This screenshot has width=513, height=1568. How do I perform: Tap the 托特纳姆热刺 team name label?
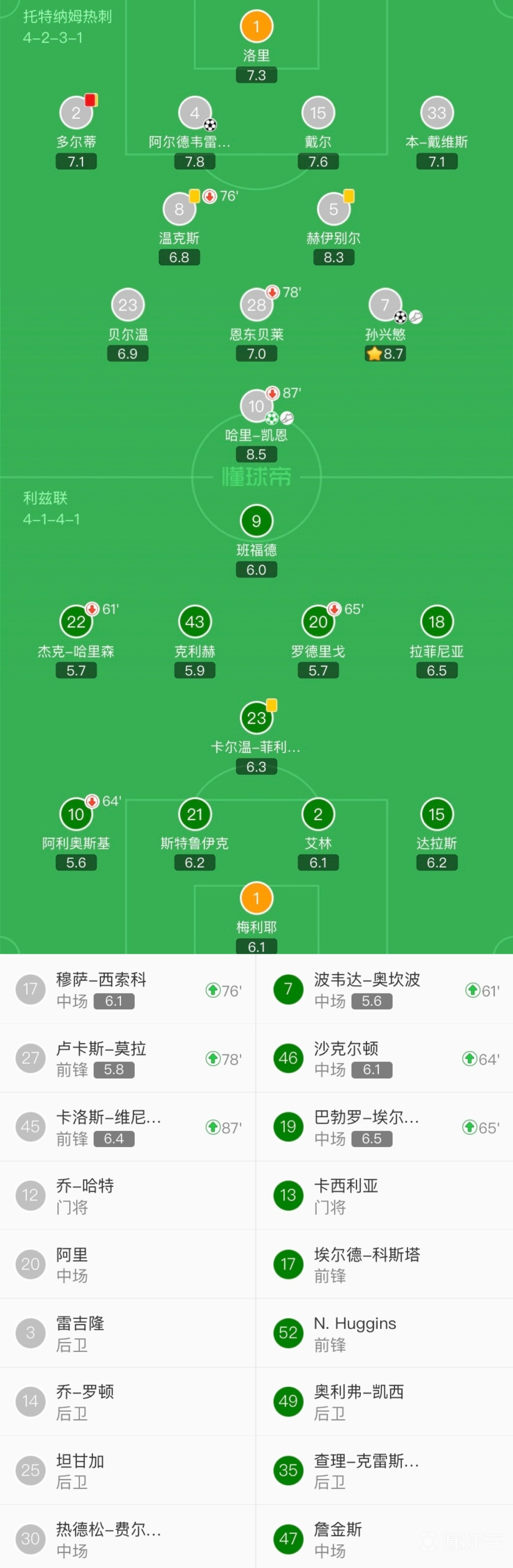click(68, 16)
